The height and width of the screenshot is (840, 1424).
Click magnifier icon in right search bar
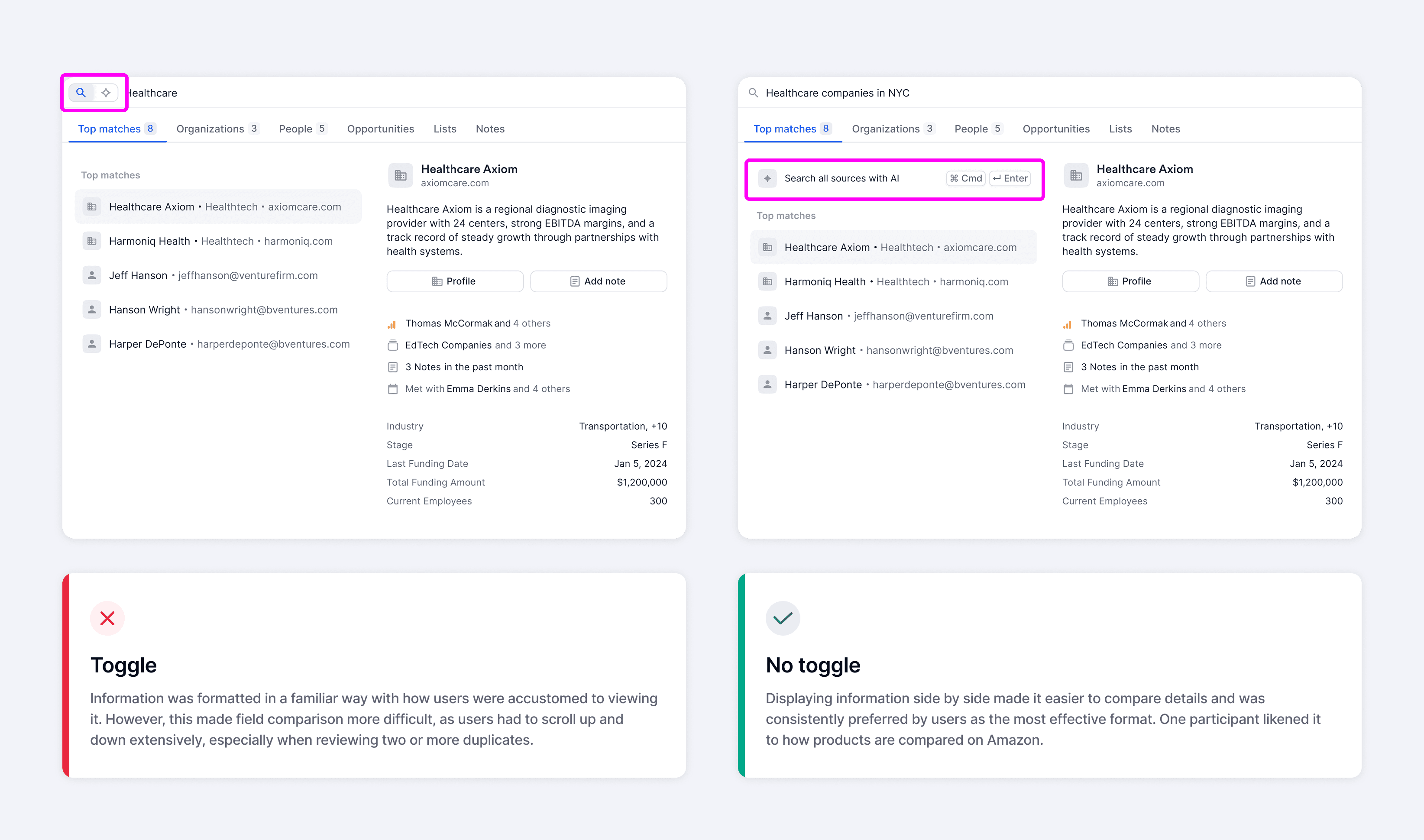[x=753, y=93]
